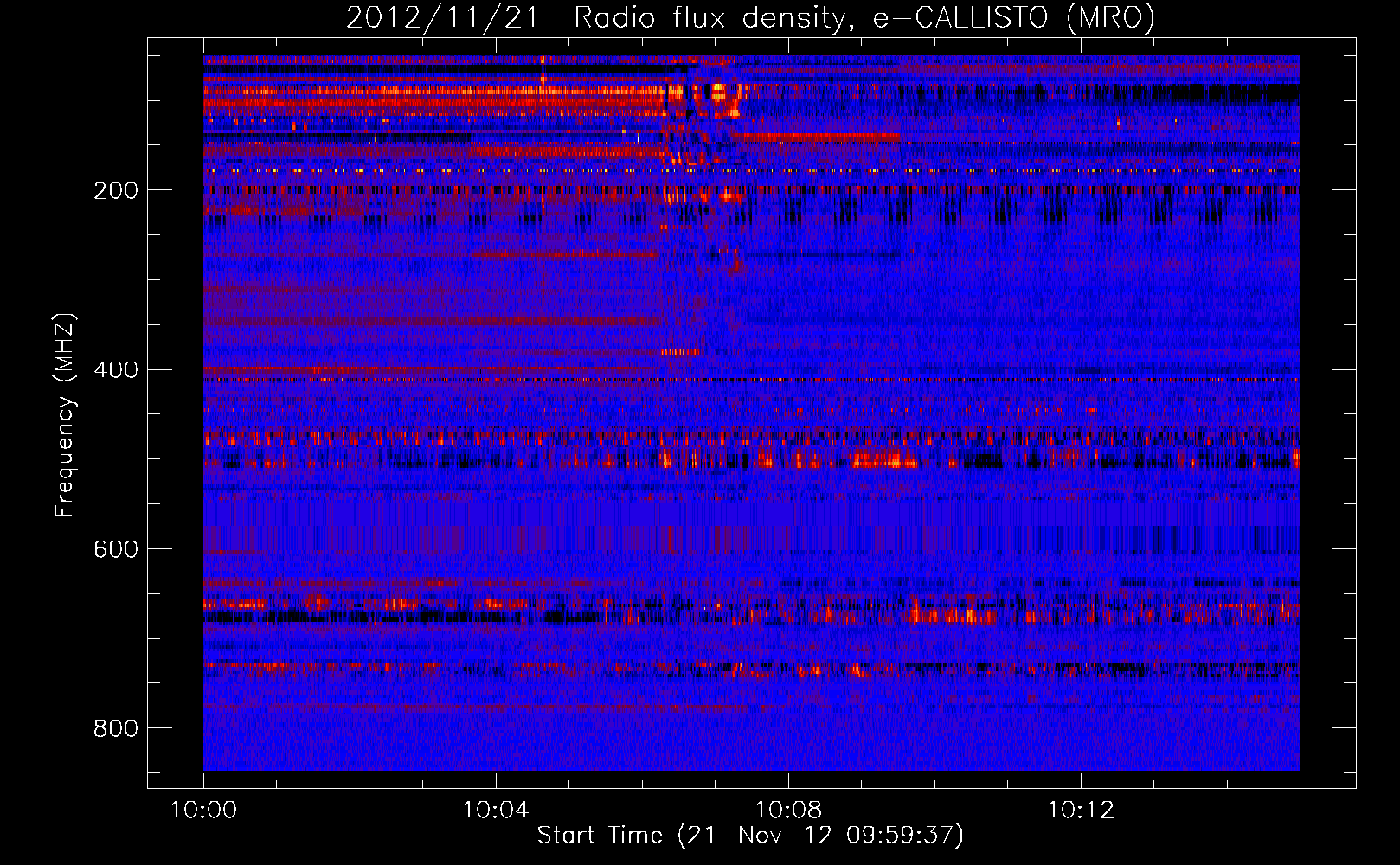Click the '10:12' time tick label
This screenshot has width=1400, height=865.
(1081, 811)
